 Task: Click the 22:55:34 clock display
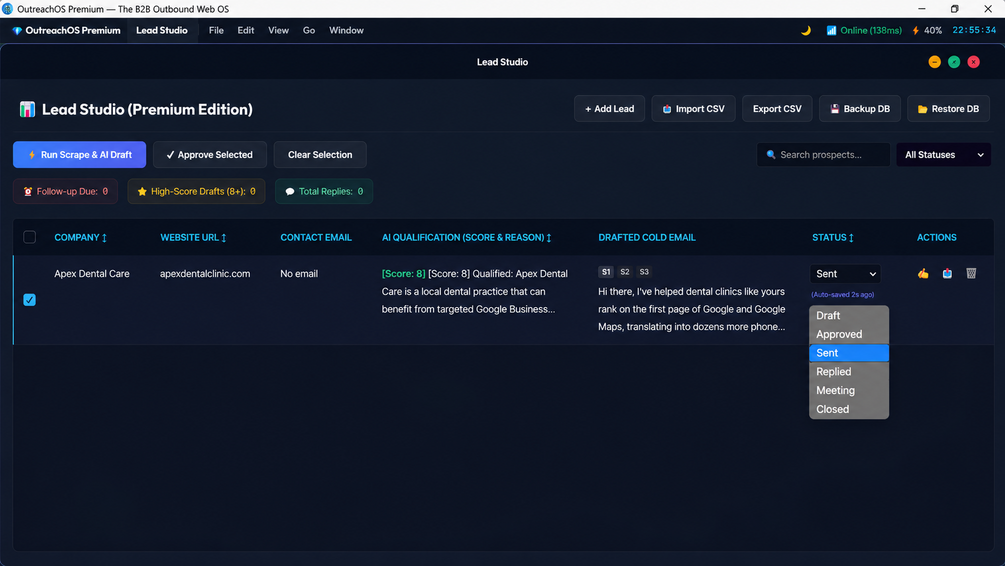coord(974,30)
